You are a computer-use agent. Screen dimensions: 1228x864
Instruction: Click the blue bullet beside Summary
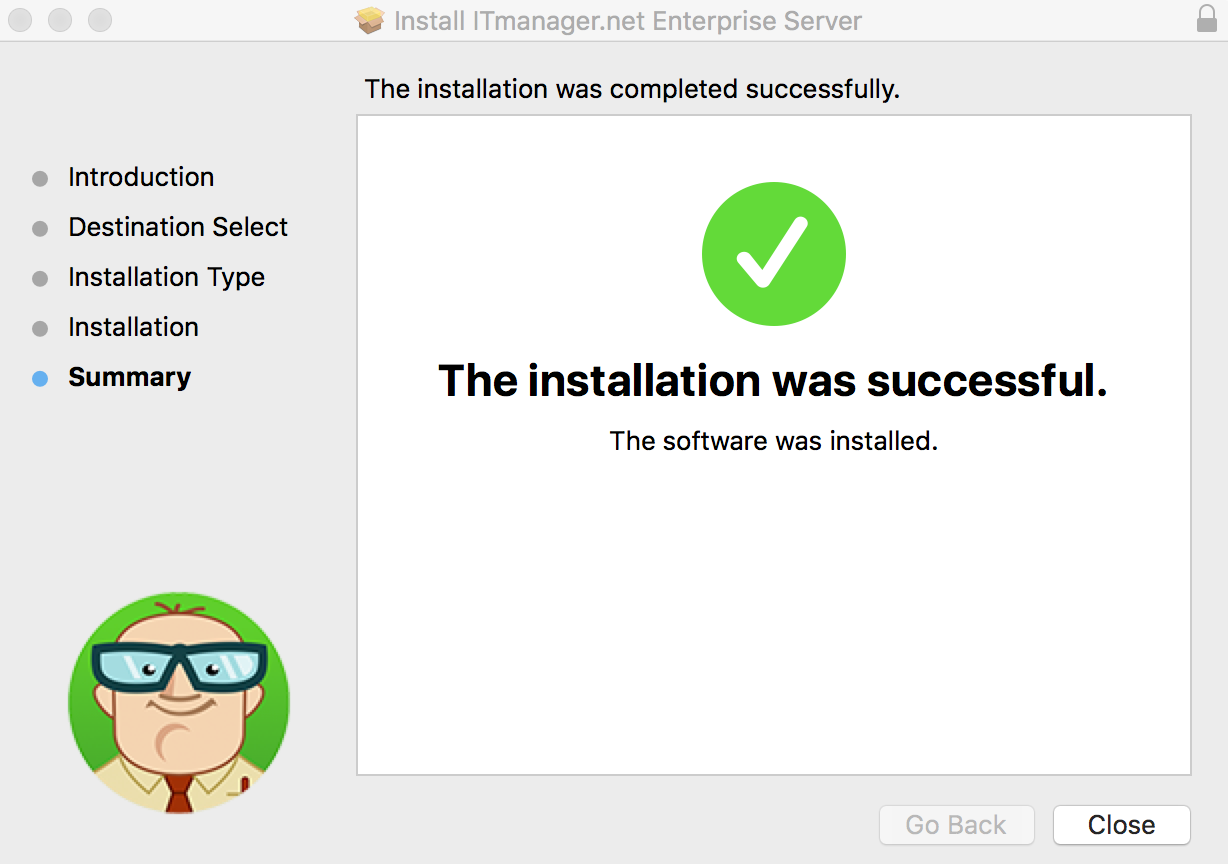(40, 378)
